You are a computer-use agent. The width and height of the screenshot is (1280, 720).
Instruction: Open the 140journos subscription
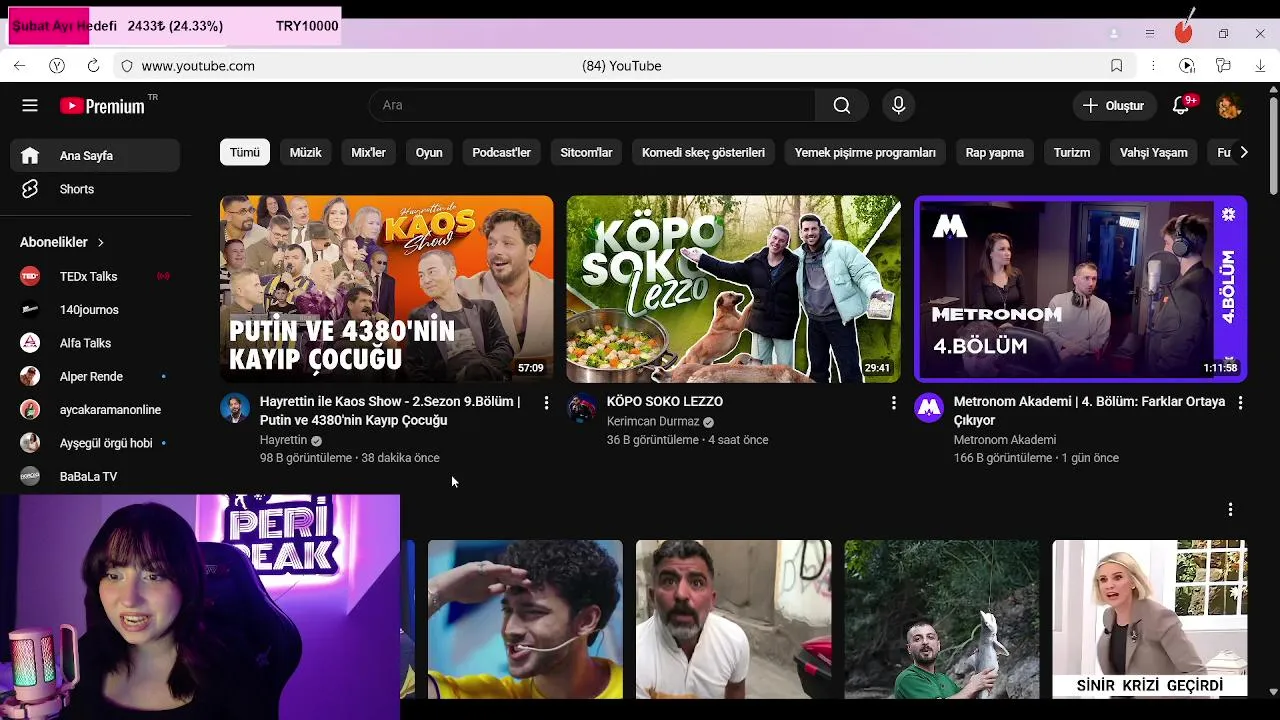(95, 310)
